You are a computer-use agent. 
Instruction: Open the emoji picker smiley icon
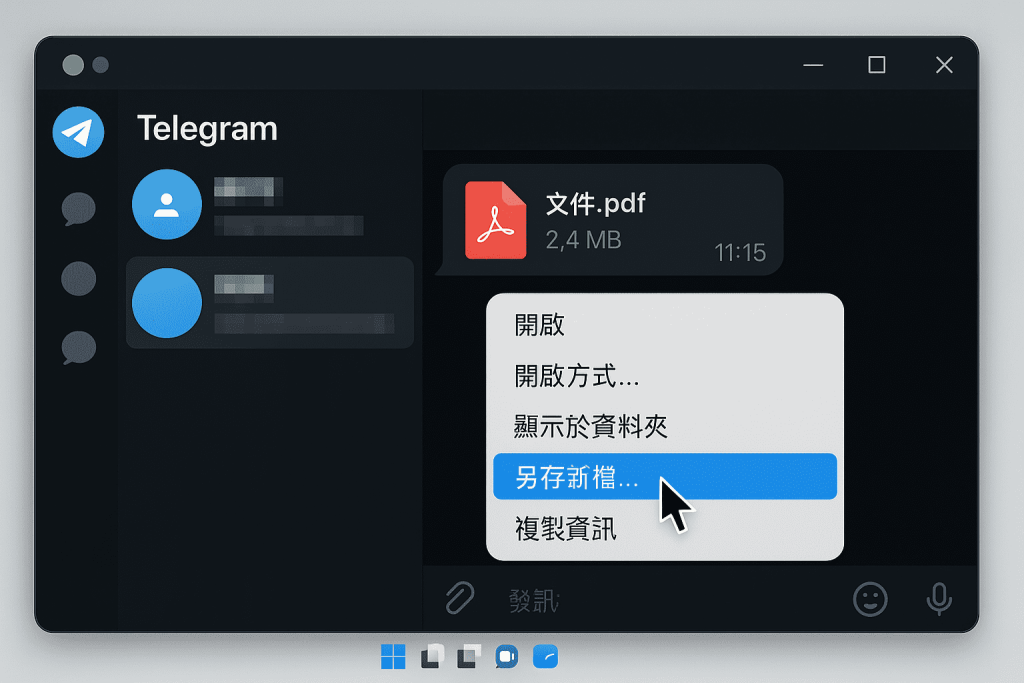(870, 599)
